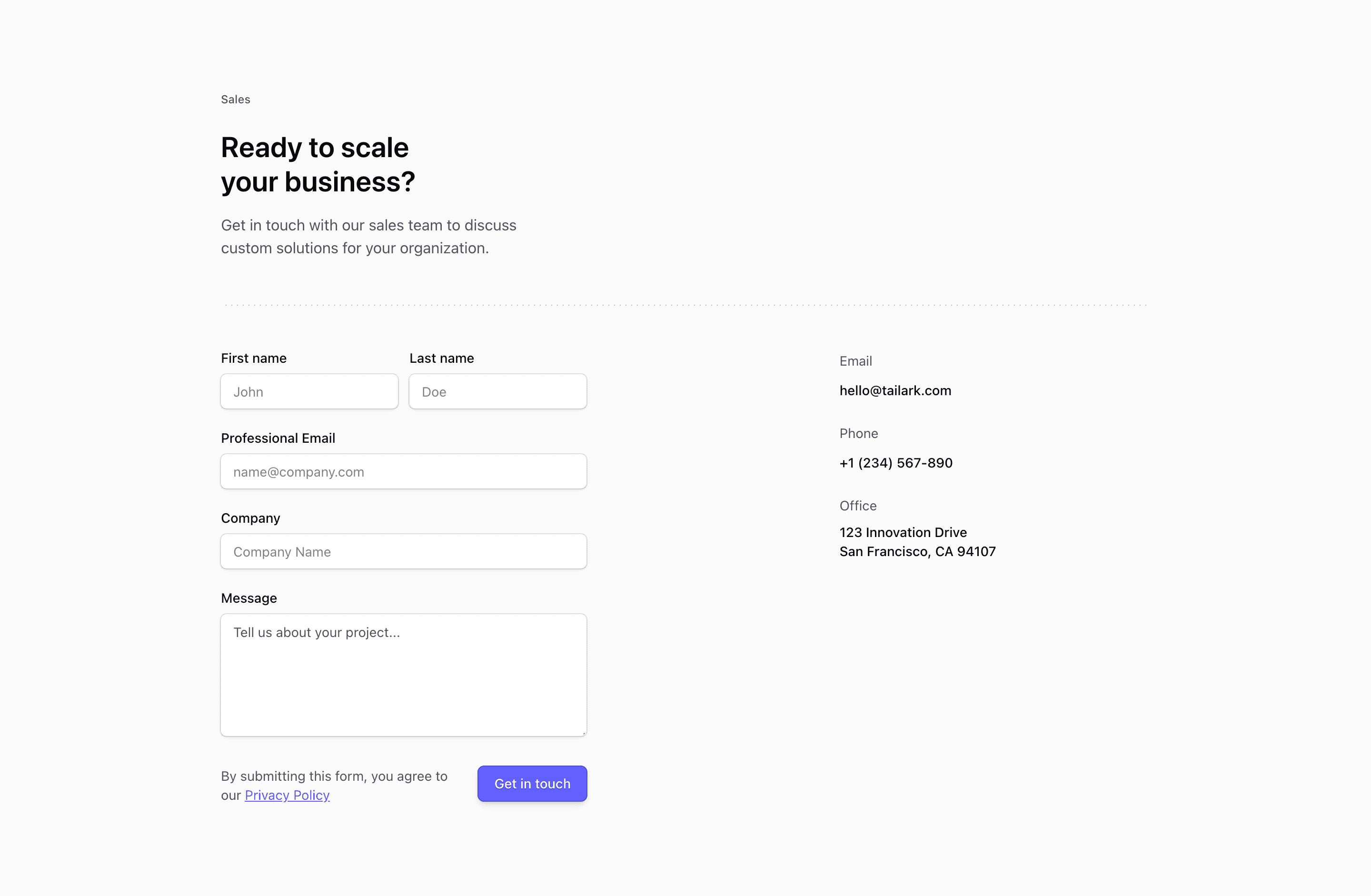The image size is (1371, 896).
Task: Click into the Professional Email field
Action: [x=403, y=472]
